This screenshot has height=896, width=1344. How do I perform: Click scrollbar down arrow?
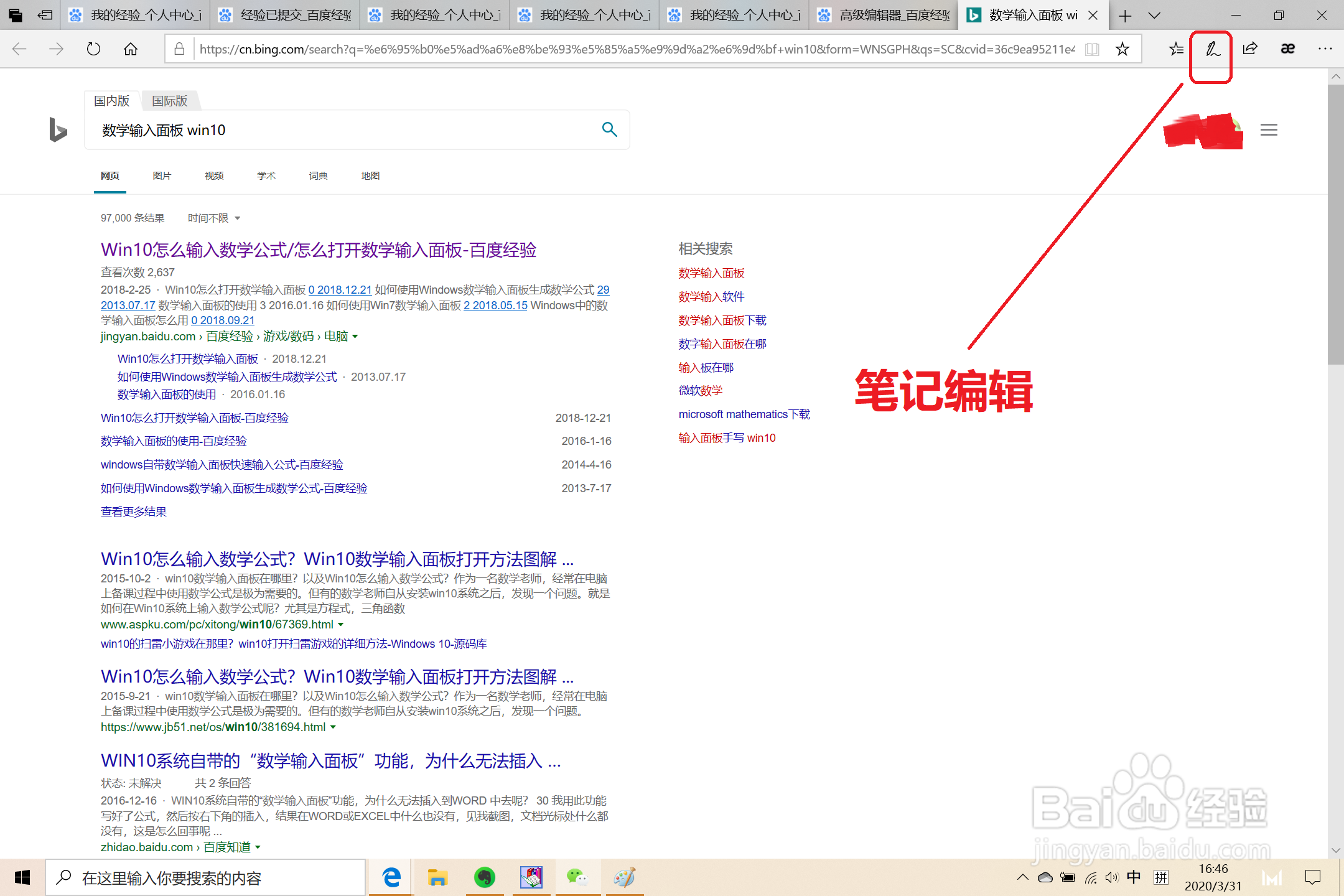pyautogui.click(x=1335, y=850)
